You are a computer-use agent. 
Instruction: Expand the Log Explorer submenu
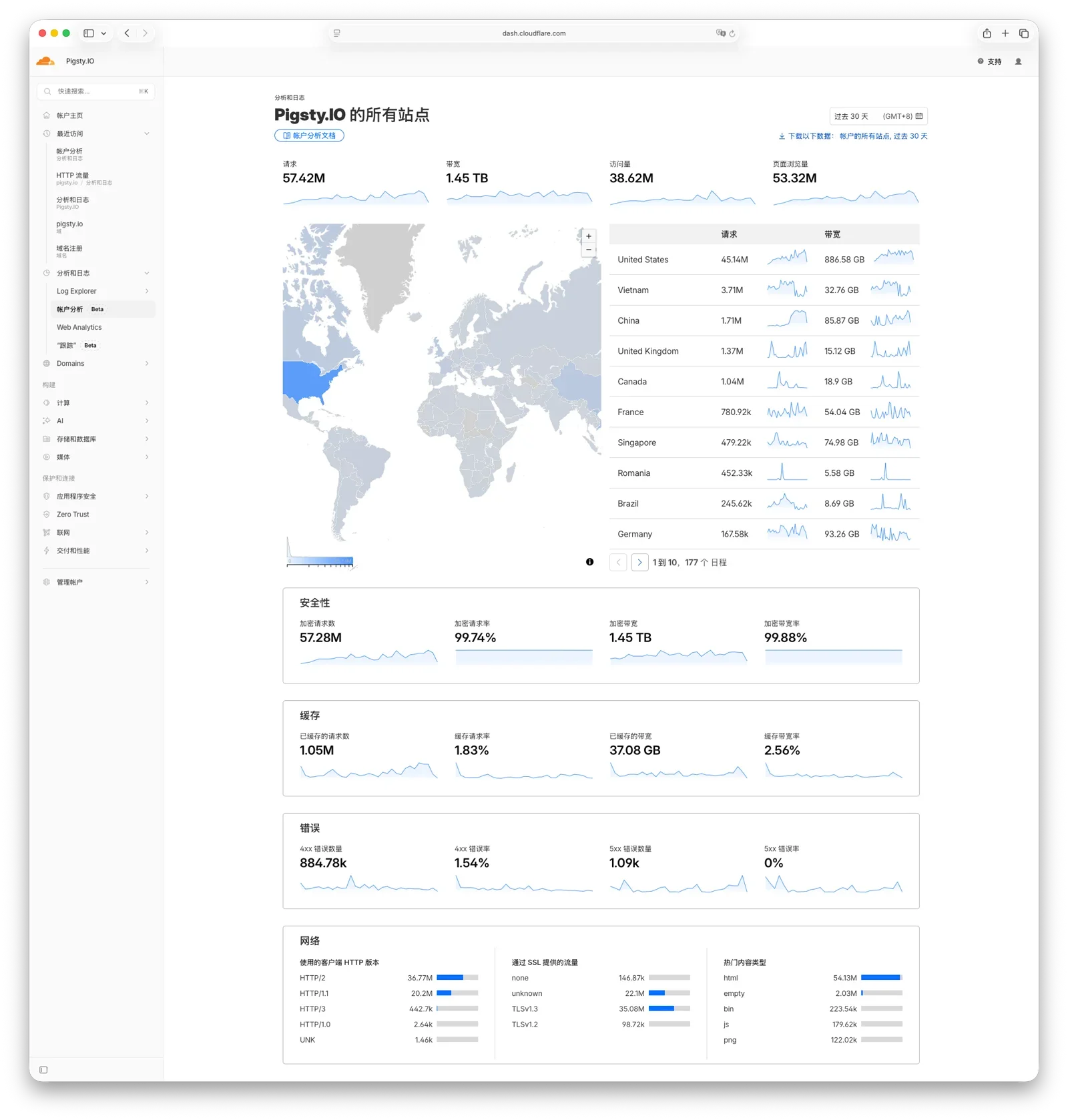click(147, 291)
